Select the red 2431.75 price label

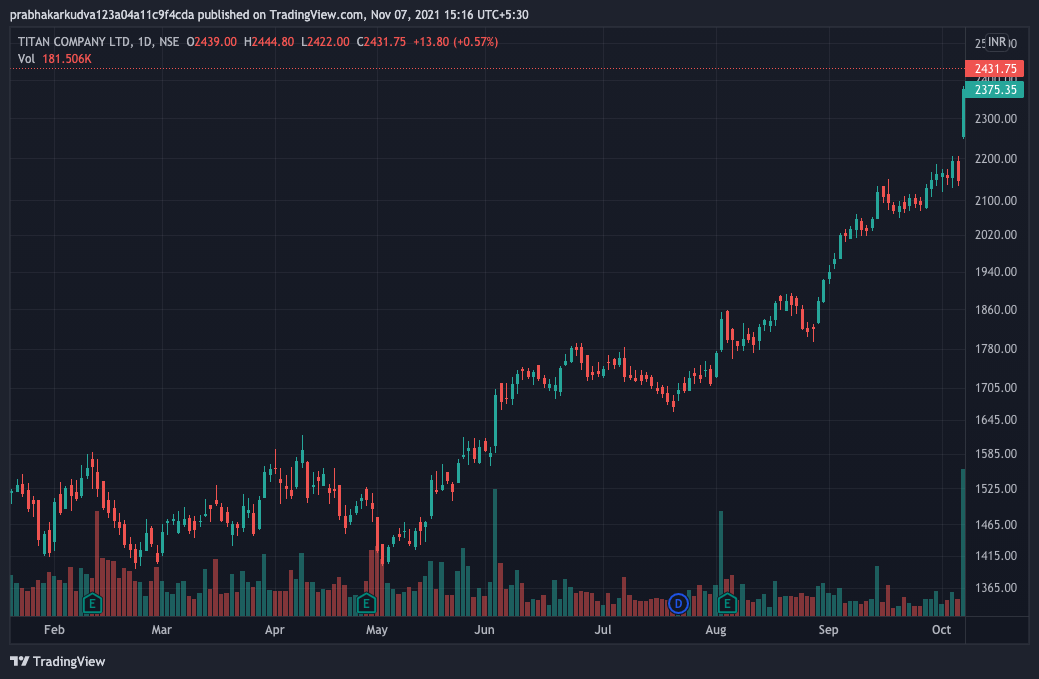995,68
